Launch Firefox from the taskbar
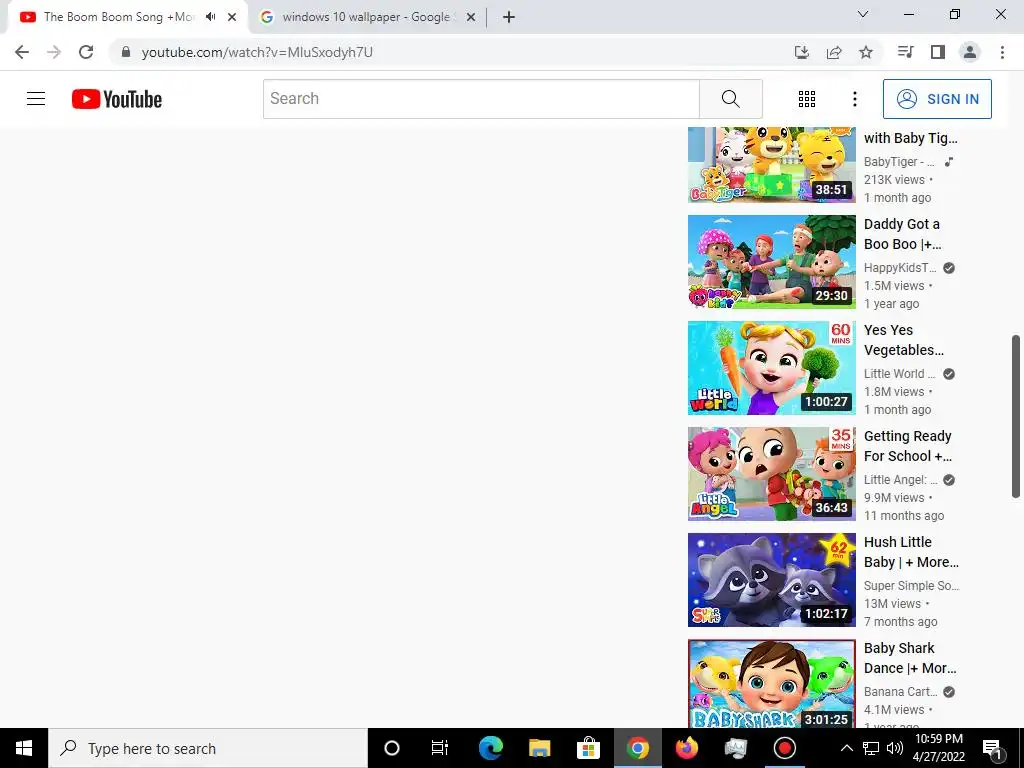Image resolution: width=1024 pixels, height=768 pixels. (686, 748)
